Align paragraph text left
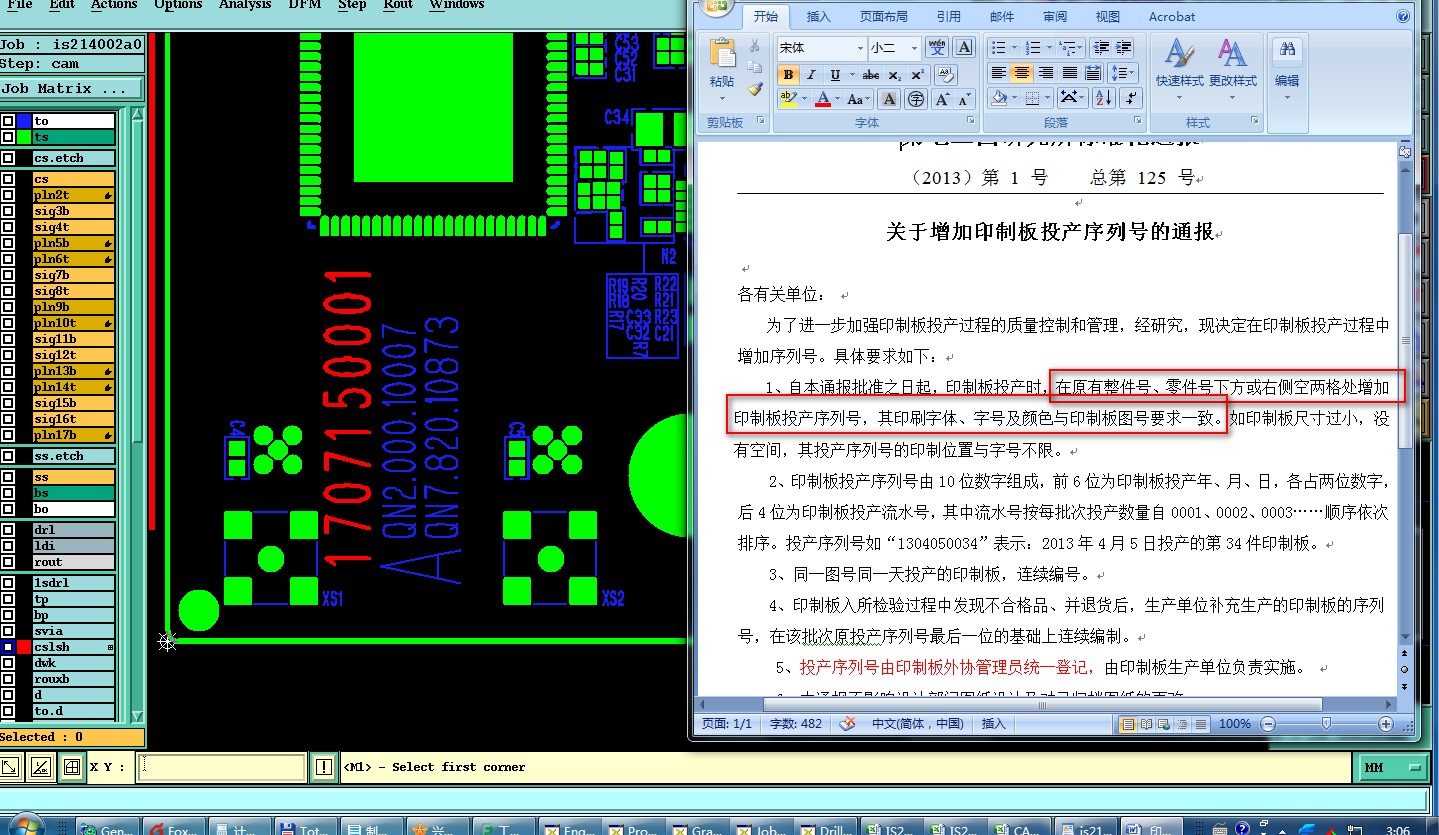 coord(998,73)
